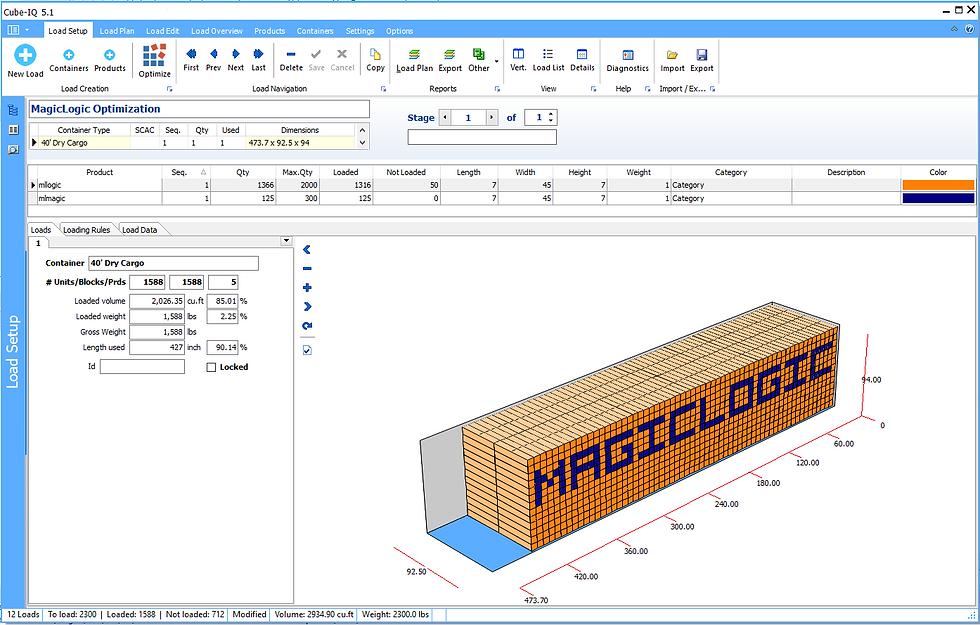Click the Id input field
This screenshot has width=980, height=625.
click(x=142, y=367)
